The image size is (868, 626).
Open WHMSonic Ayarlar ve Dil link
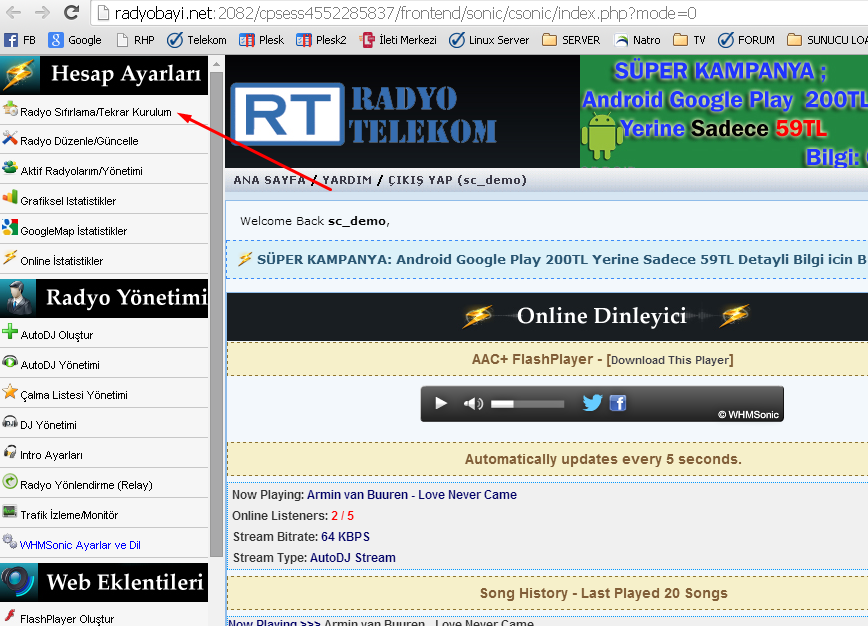pyautogui.click(x=80, y=545)
